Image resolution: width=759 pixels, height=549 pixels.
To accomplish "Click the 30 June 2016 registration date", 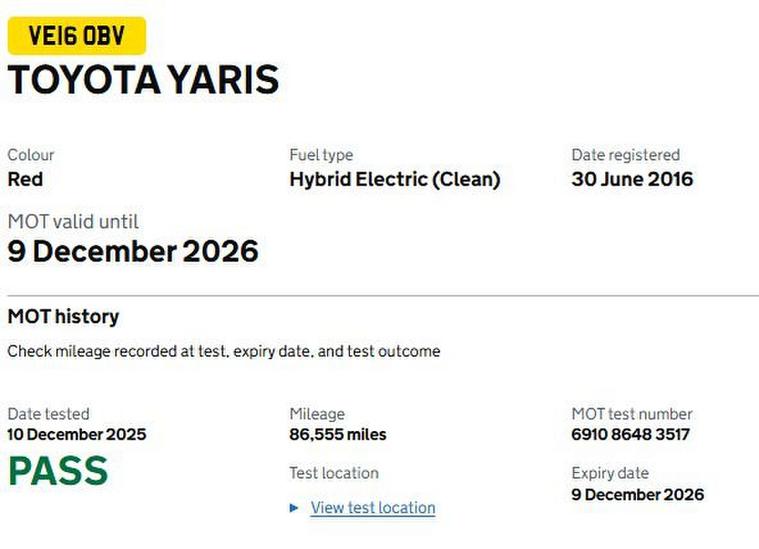I will (631, 180).
